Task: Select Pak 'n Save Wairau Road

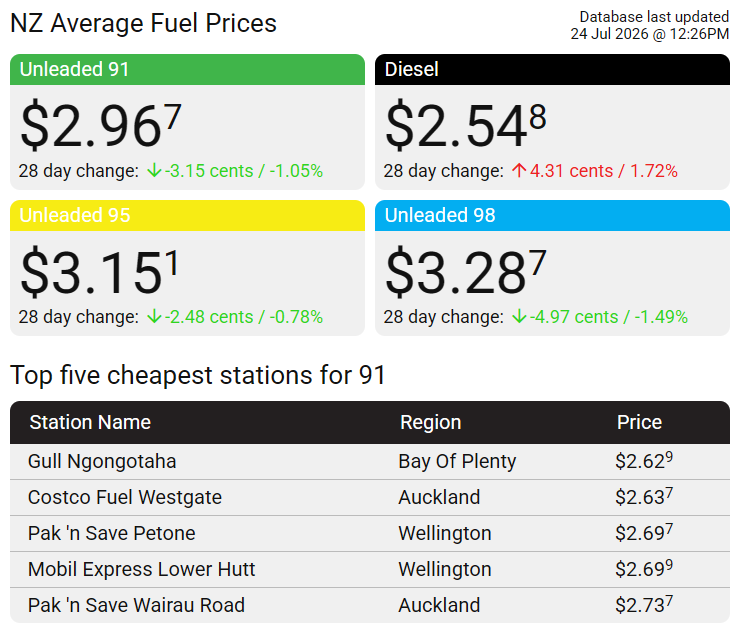Action: pos(370,605)
